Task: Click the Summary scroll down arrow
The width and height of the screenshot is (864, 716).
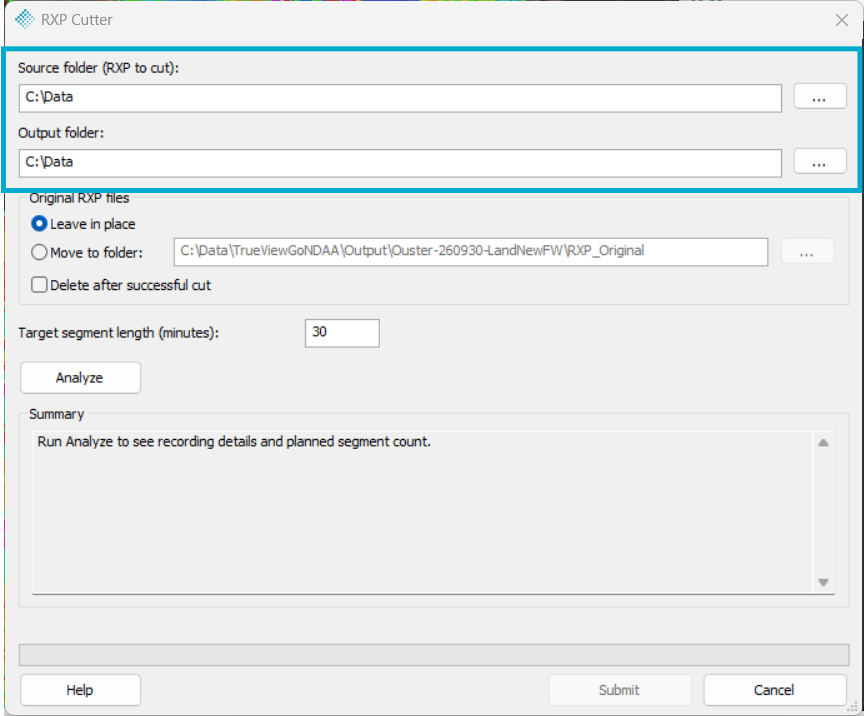Action: [823, 583]
